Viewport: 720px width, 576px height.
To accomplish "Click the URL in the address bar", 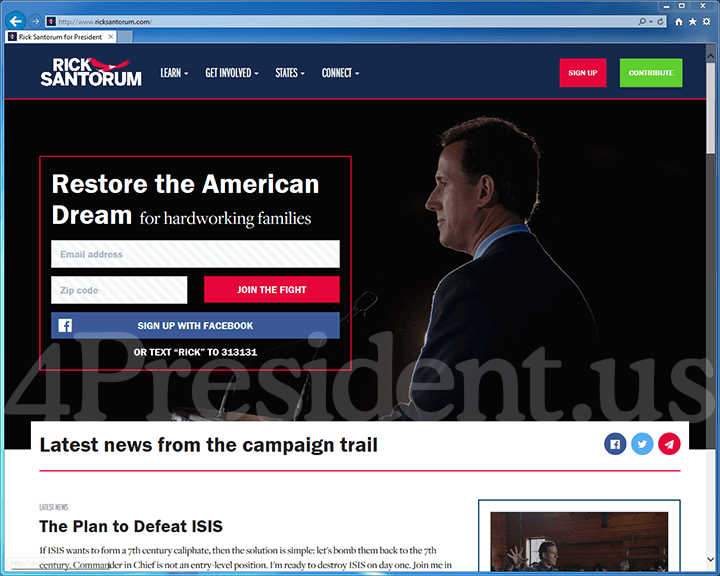I will (x=105, y=22).
